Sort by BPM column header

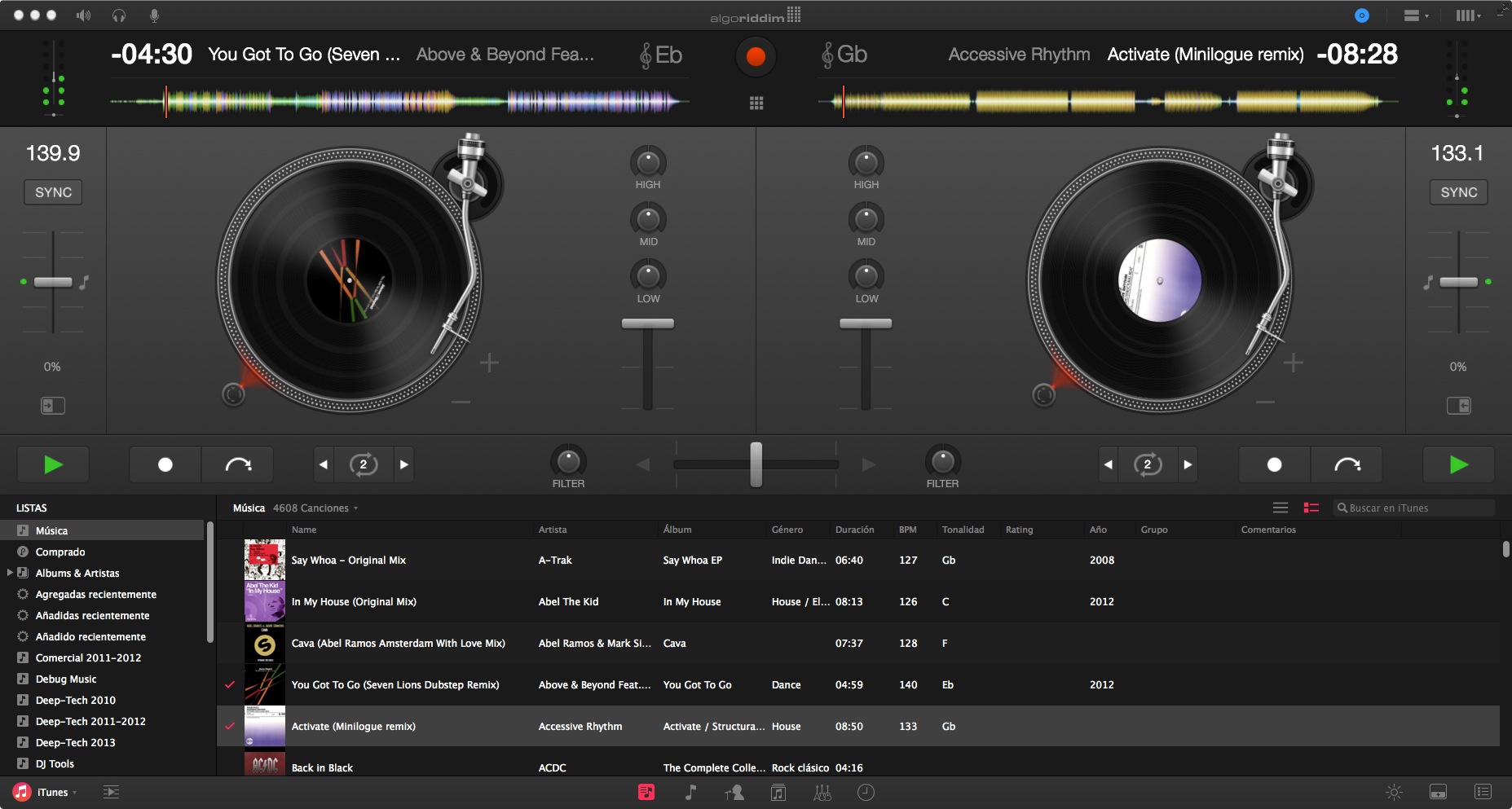(908, 530)
